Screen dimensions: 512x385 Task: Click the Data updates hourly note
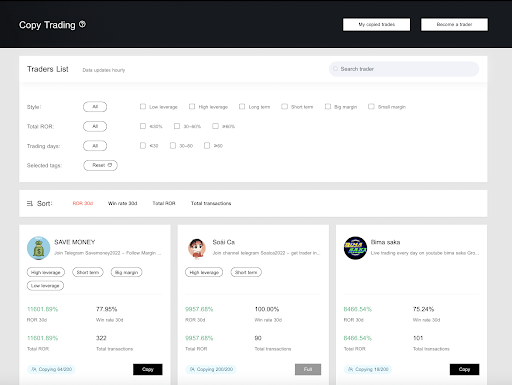104,70
